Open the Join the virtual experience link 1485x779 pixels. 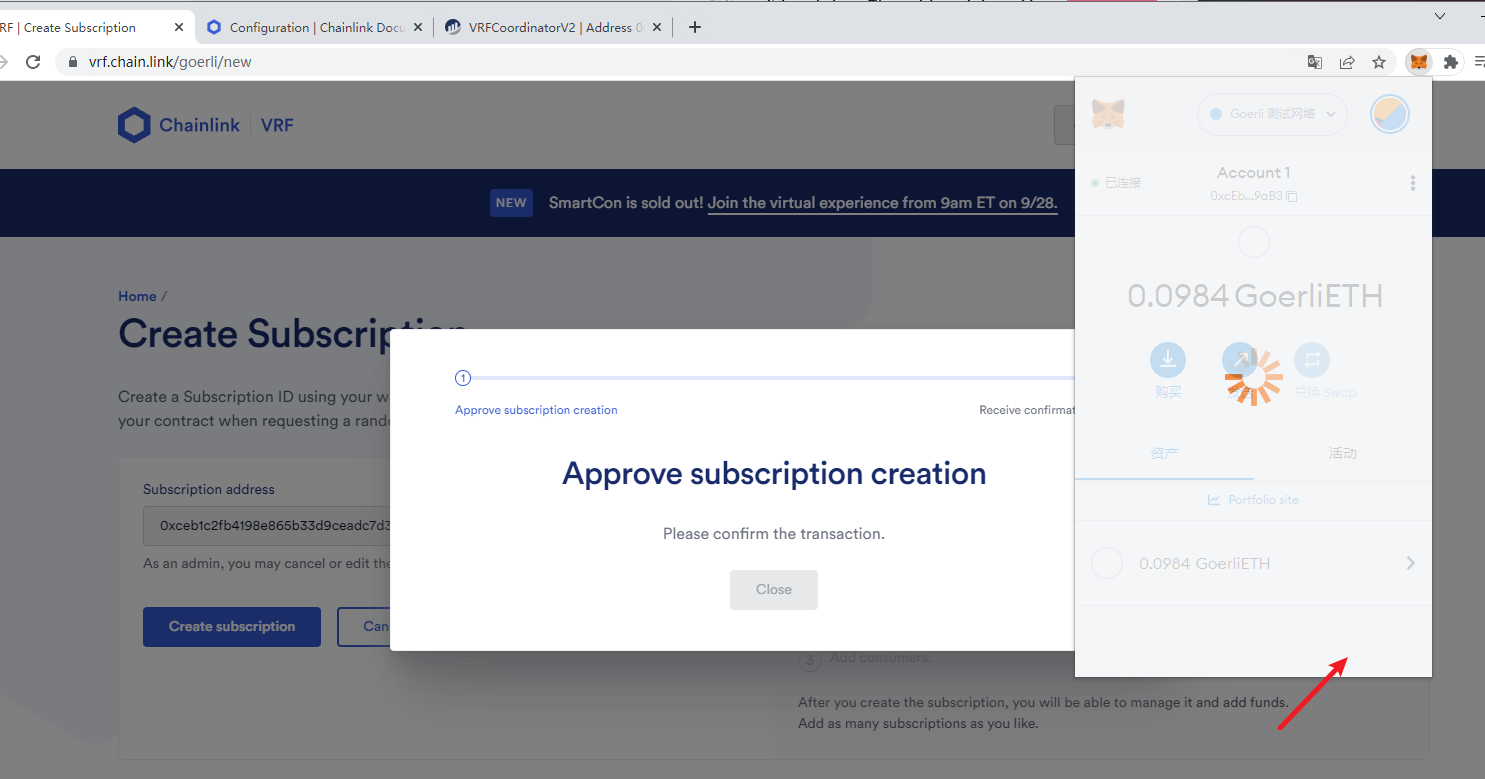882,203
